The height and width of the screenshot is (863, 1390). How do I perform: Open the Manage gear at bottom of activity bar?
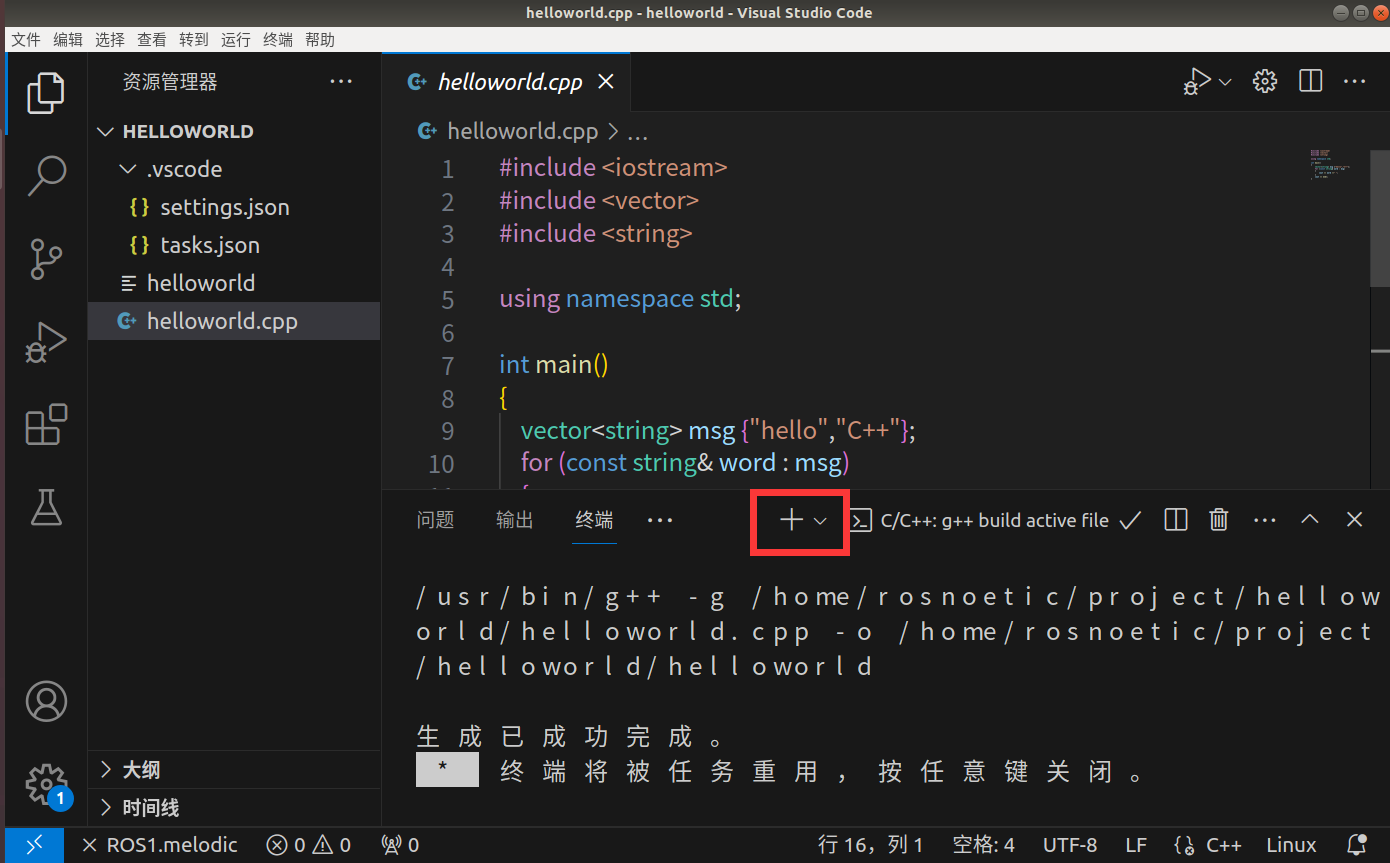click(x=46, y=785)
